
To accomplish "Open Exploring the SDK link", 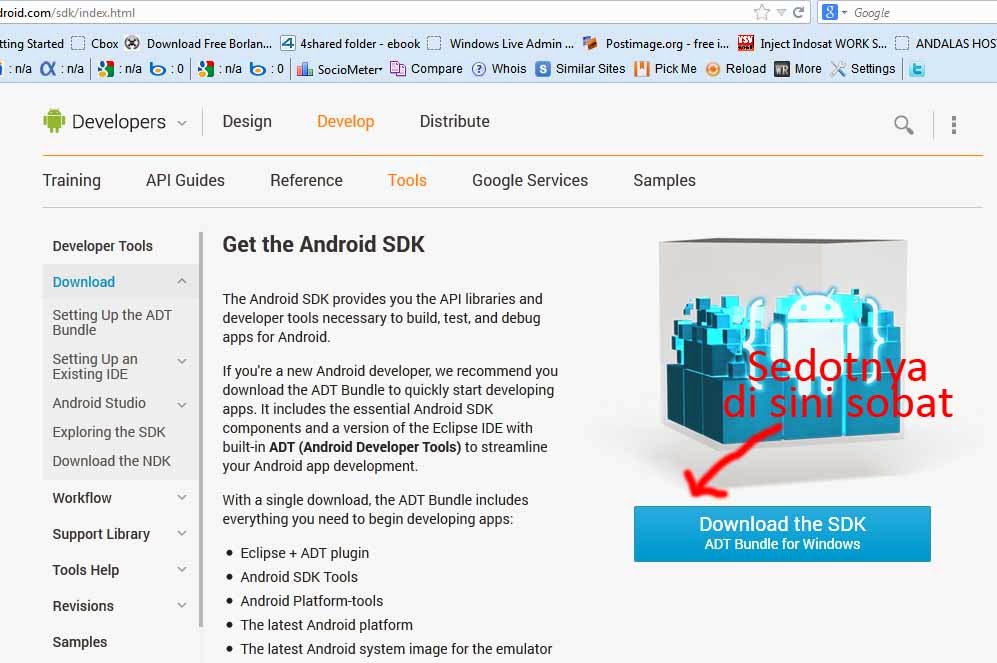I will [x=109, y=432].
